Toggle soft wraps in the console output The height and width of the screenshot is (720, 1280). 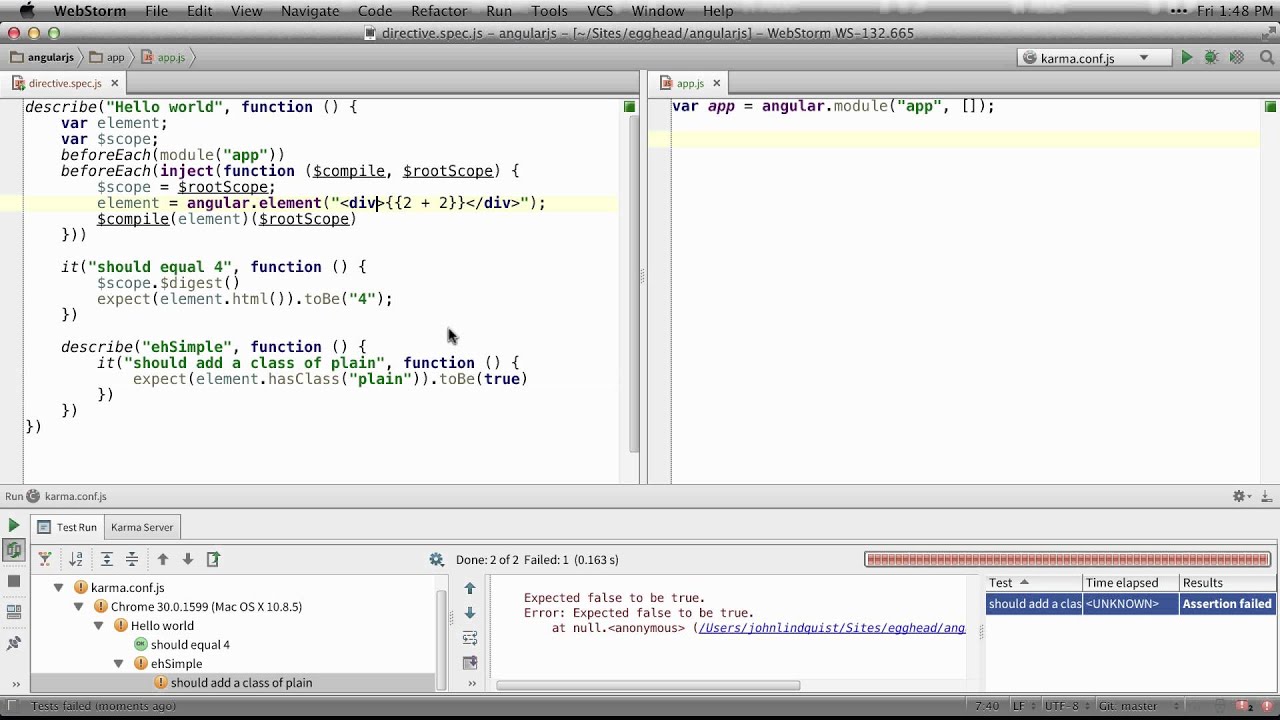[470, 638]
